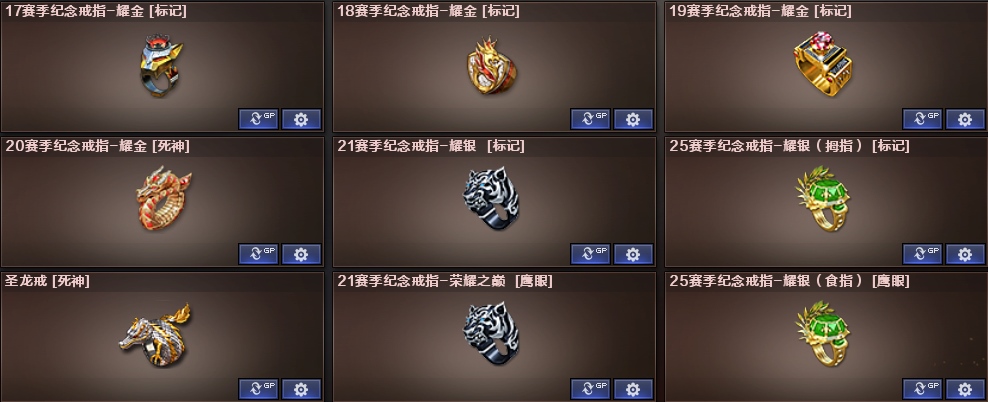The width and height of the screenshot is (988, 402).
Task: Click GP exchange icon for 18赛季纪念戒指-耀金
Action: pyautogui.click(x=590, y=119)
